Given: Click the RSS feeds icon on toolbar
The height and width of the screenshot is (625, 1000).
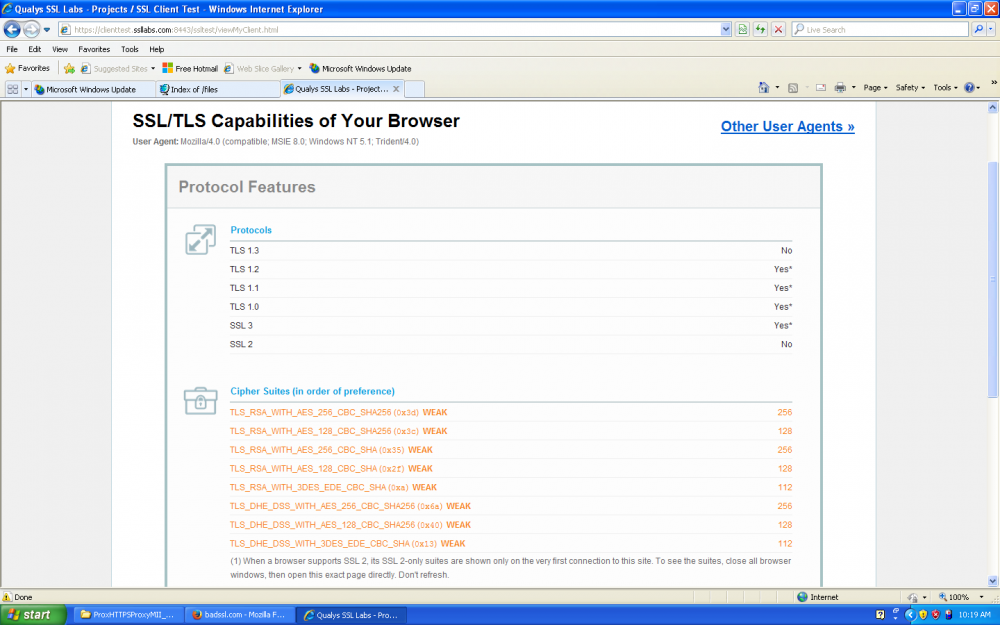Looking at the screenshot, I should [792, 87].
